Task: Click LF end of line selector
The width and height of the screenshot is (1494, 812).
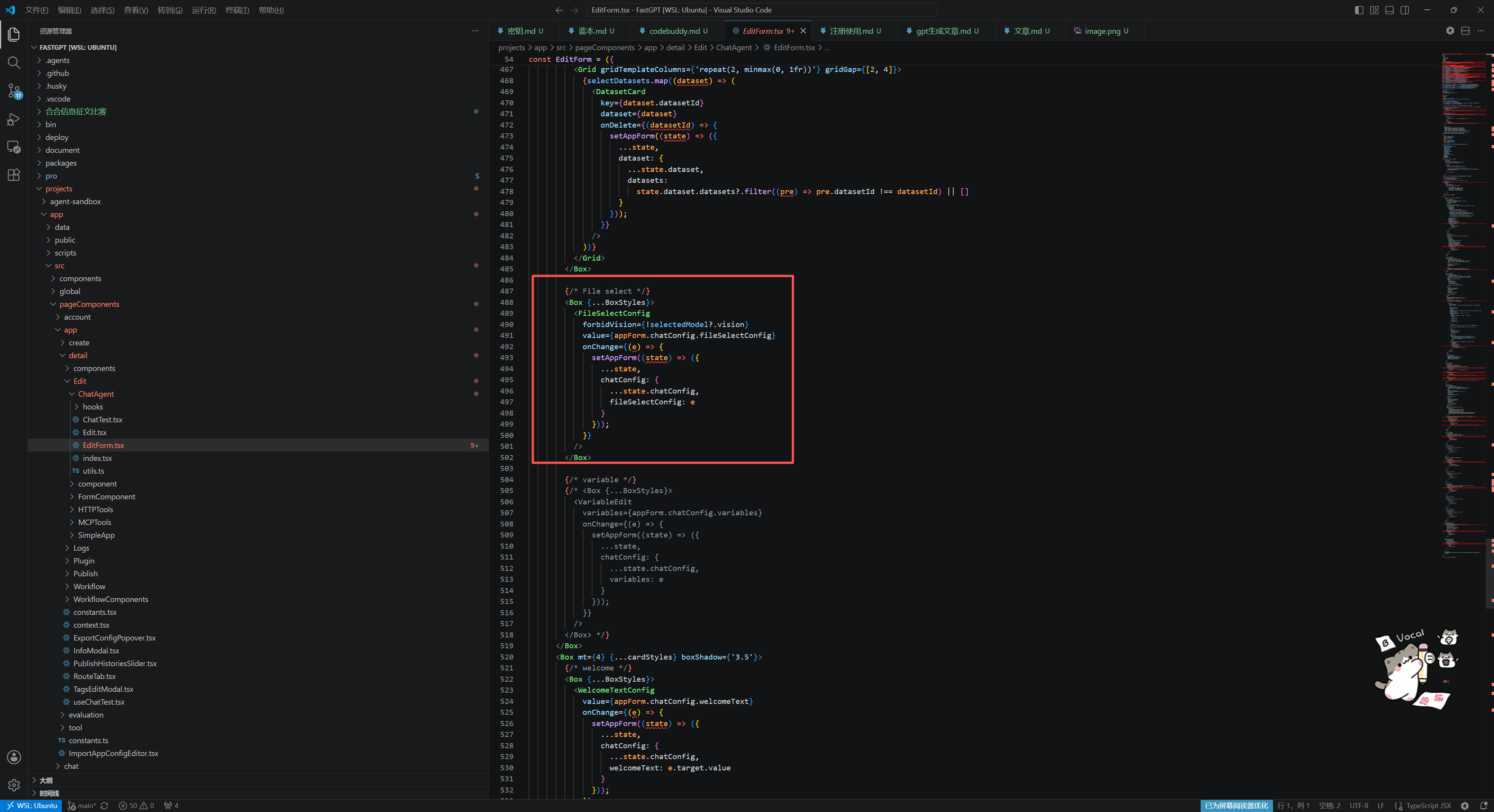Action: pos(1380,806)
